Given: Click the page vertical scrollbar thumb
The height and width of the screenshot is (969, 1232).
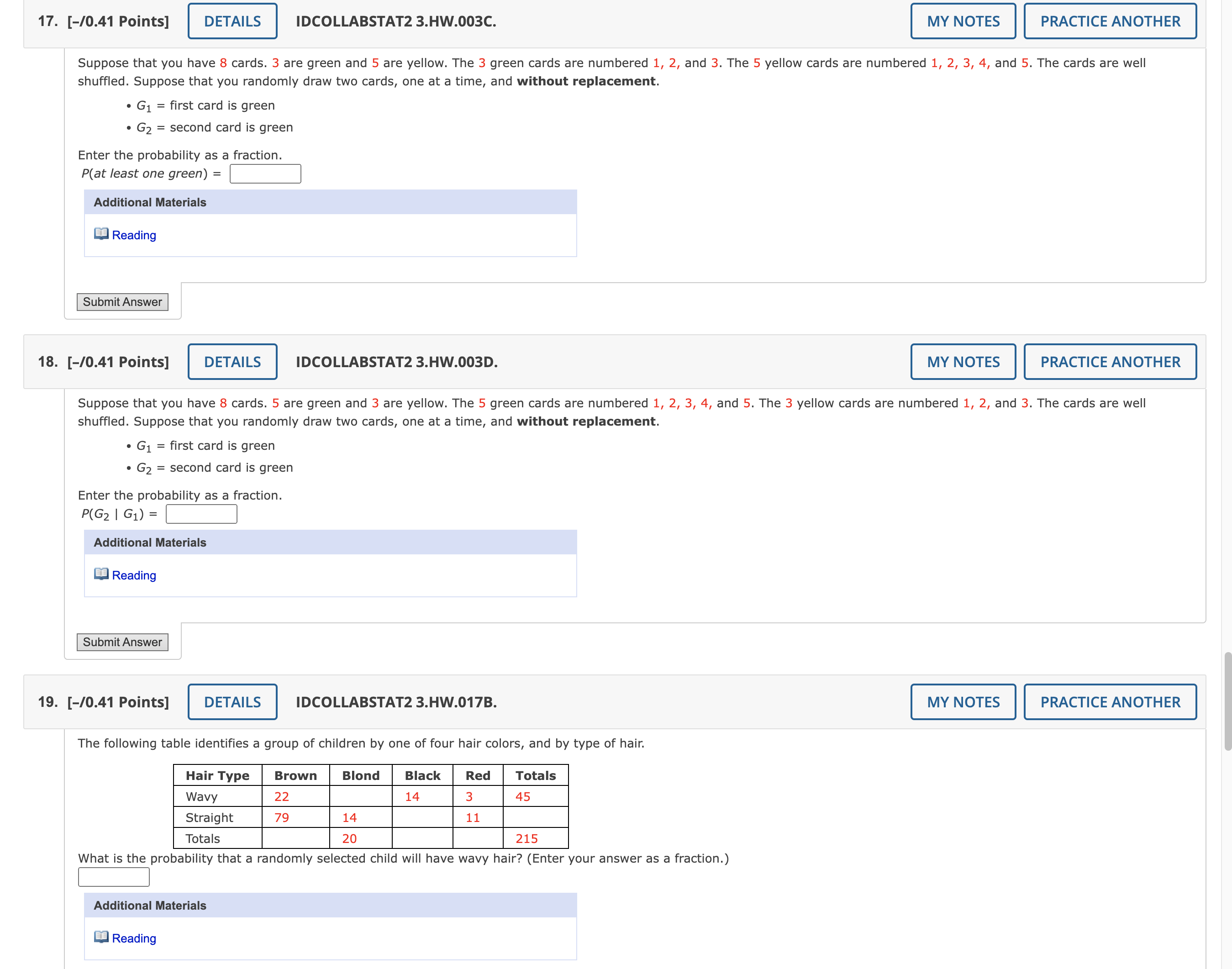Looking at the screenshot, I should [x=1227, y=701].
